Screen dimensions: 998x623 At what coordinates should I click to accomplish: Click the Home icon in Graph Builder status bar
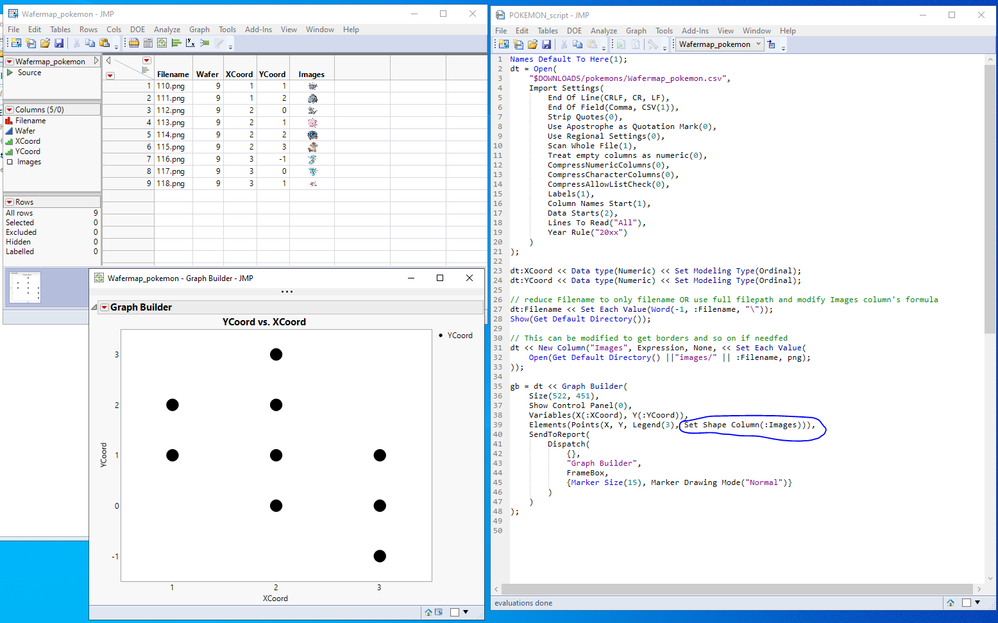point(428,612)
